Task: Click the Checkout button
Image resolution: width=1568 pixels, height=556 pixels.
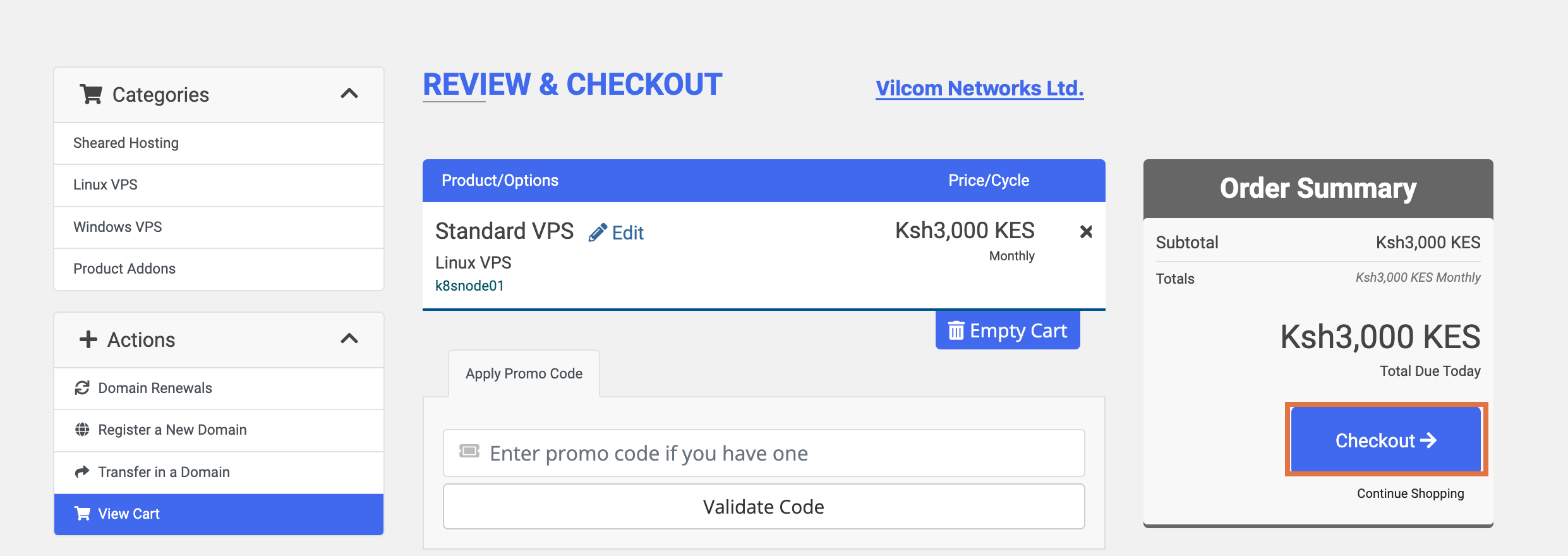Action: coord(1386,440)
